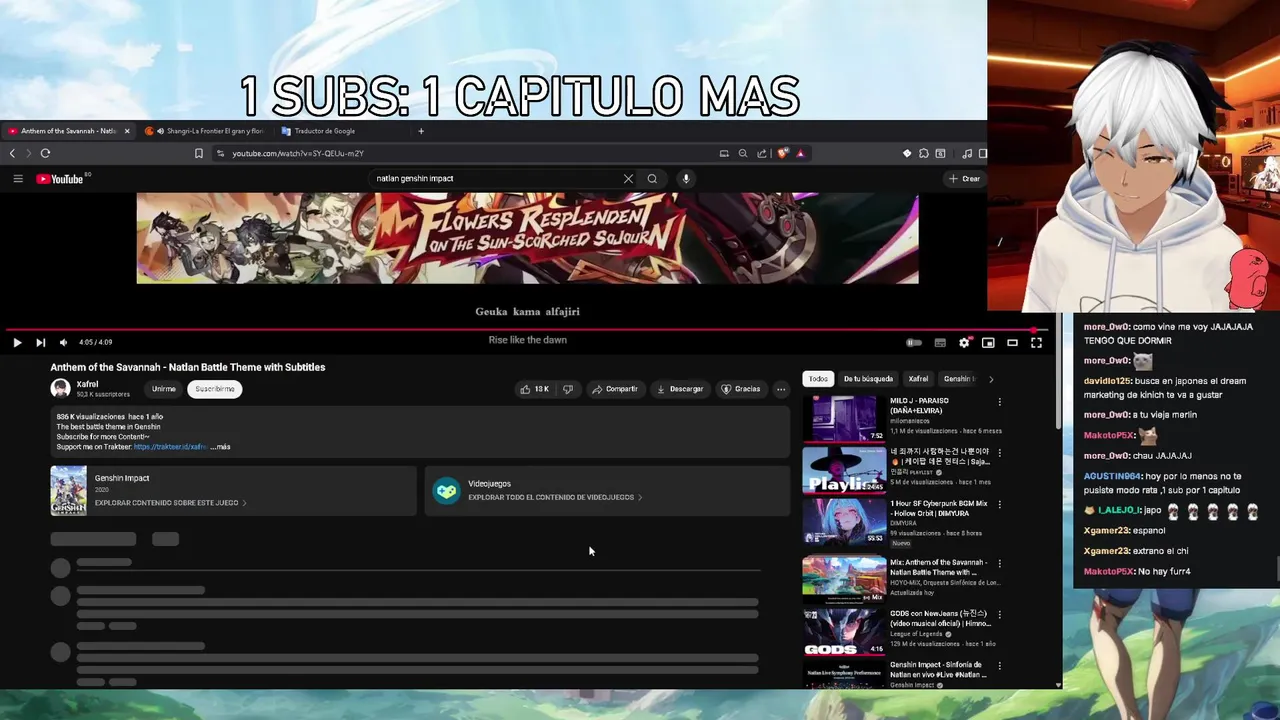
Task: Open the browser media control music icon
Action: click(966, 153)
